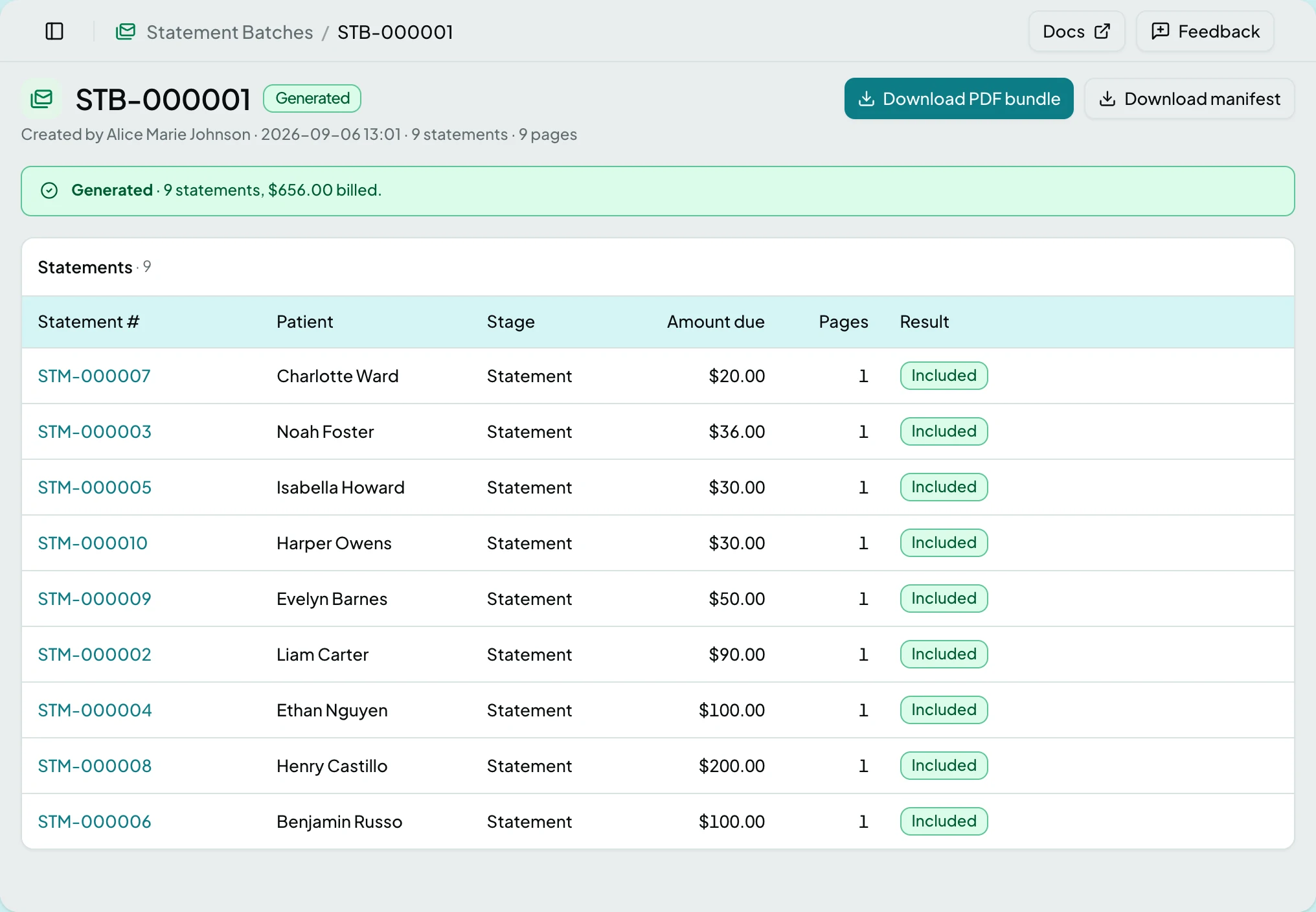Open statement STM-000008

(95, 766)
